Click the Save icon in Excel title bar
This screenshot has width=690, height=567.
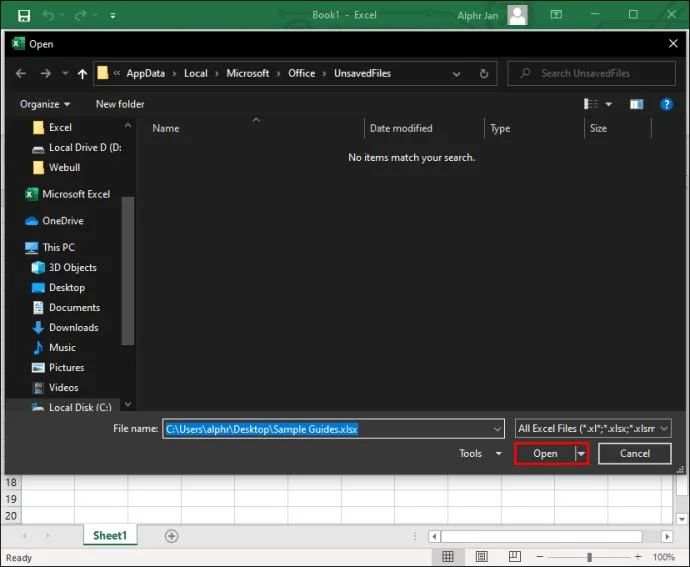click(24, 16)
